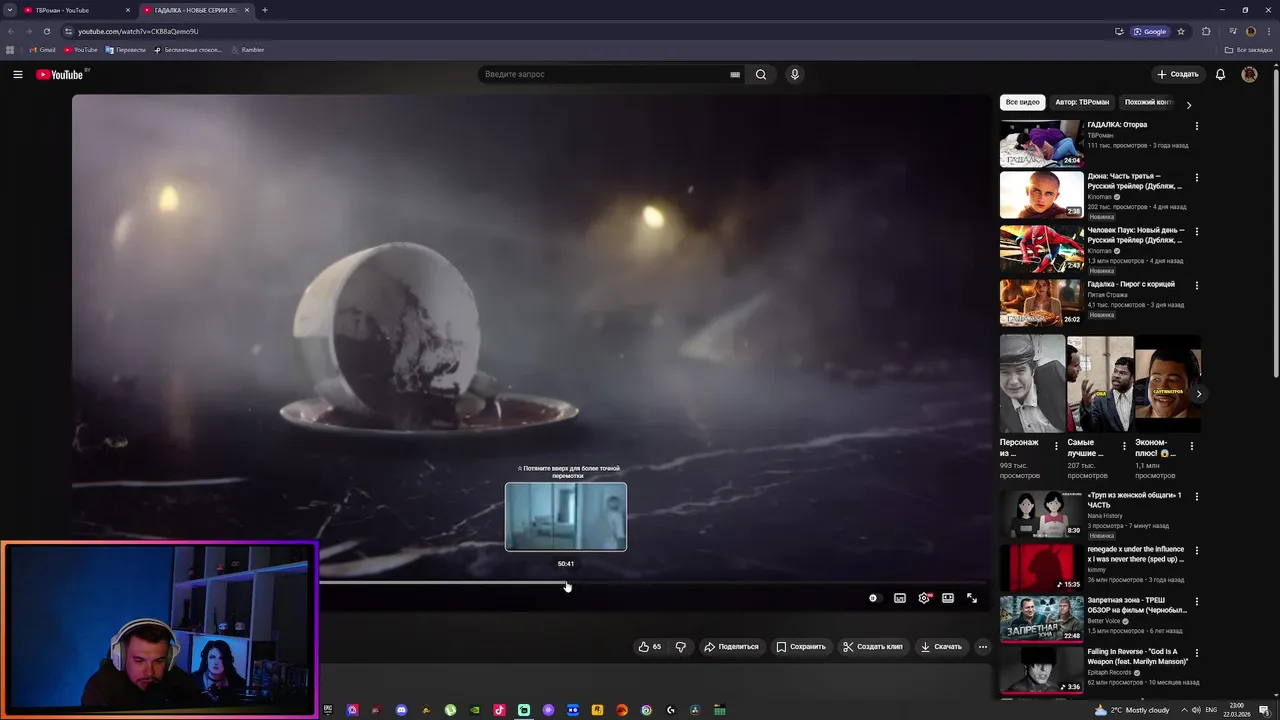Click the search magnifier button

click(x=761, y=74)
